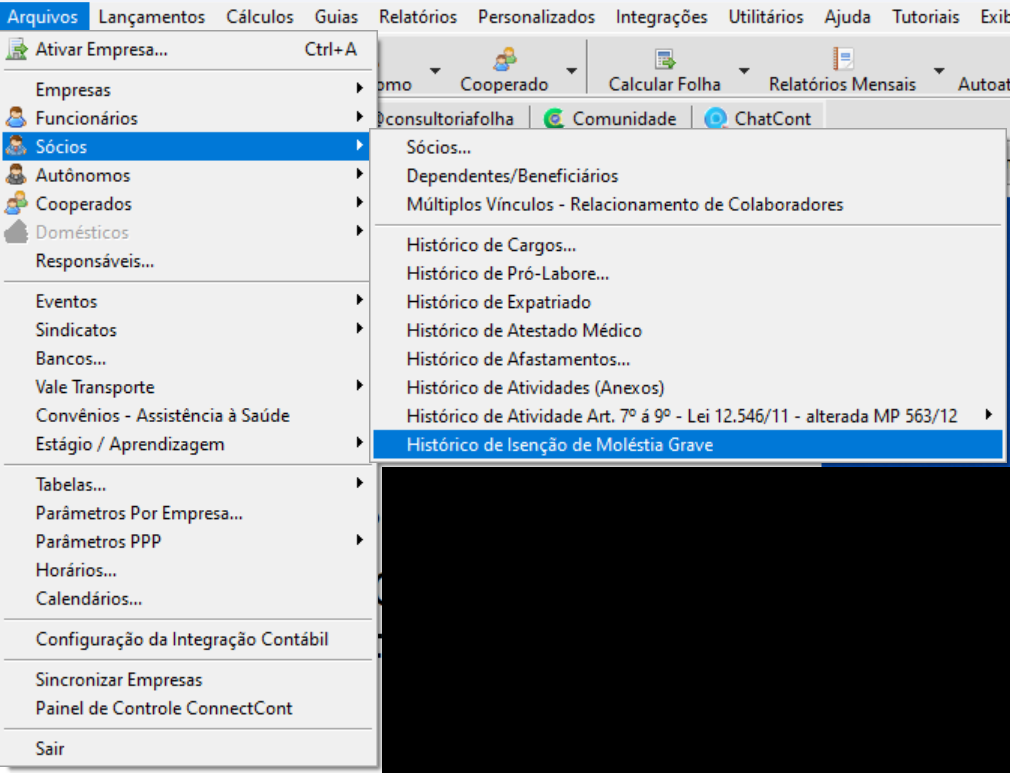The width and height of the screenshot is (1010, 773).
Task: Open dropdown arrow next to Relatórios Mensais
Action: tap(939, 70)
